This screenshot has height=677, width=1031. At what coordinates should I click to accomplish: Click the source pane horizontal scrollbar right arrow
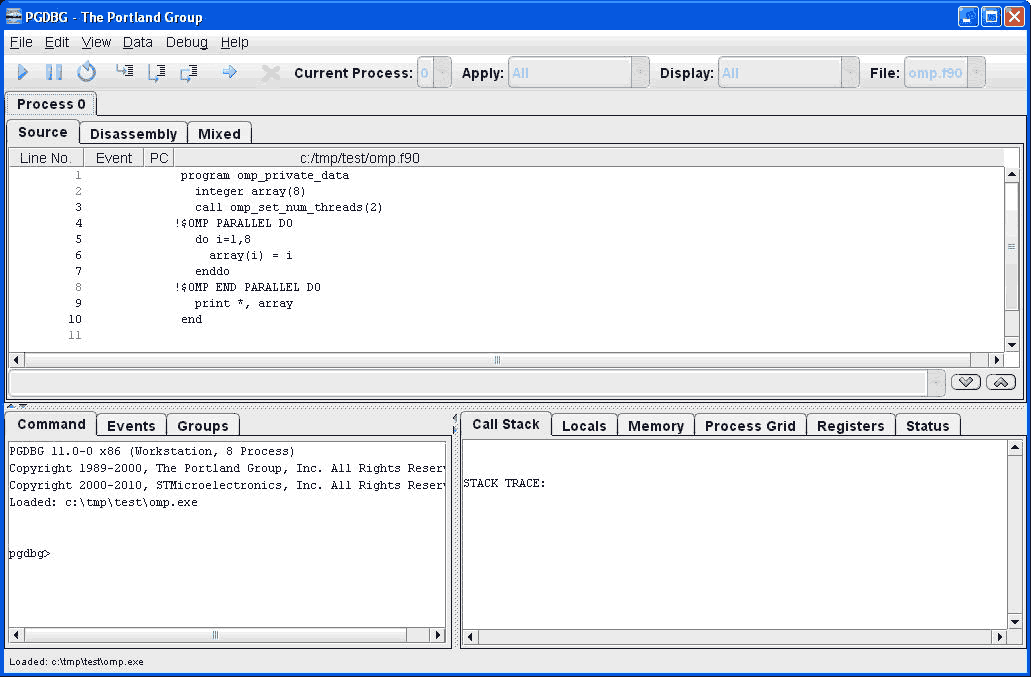(x=997, y=360)
